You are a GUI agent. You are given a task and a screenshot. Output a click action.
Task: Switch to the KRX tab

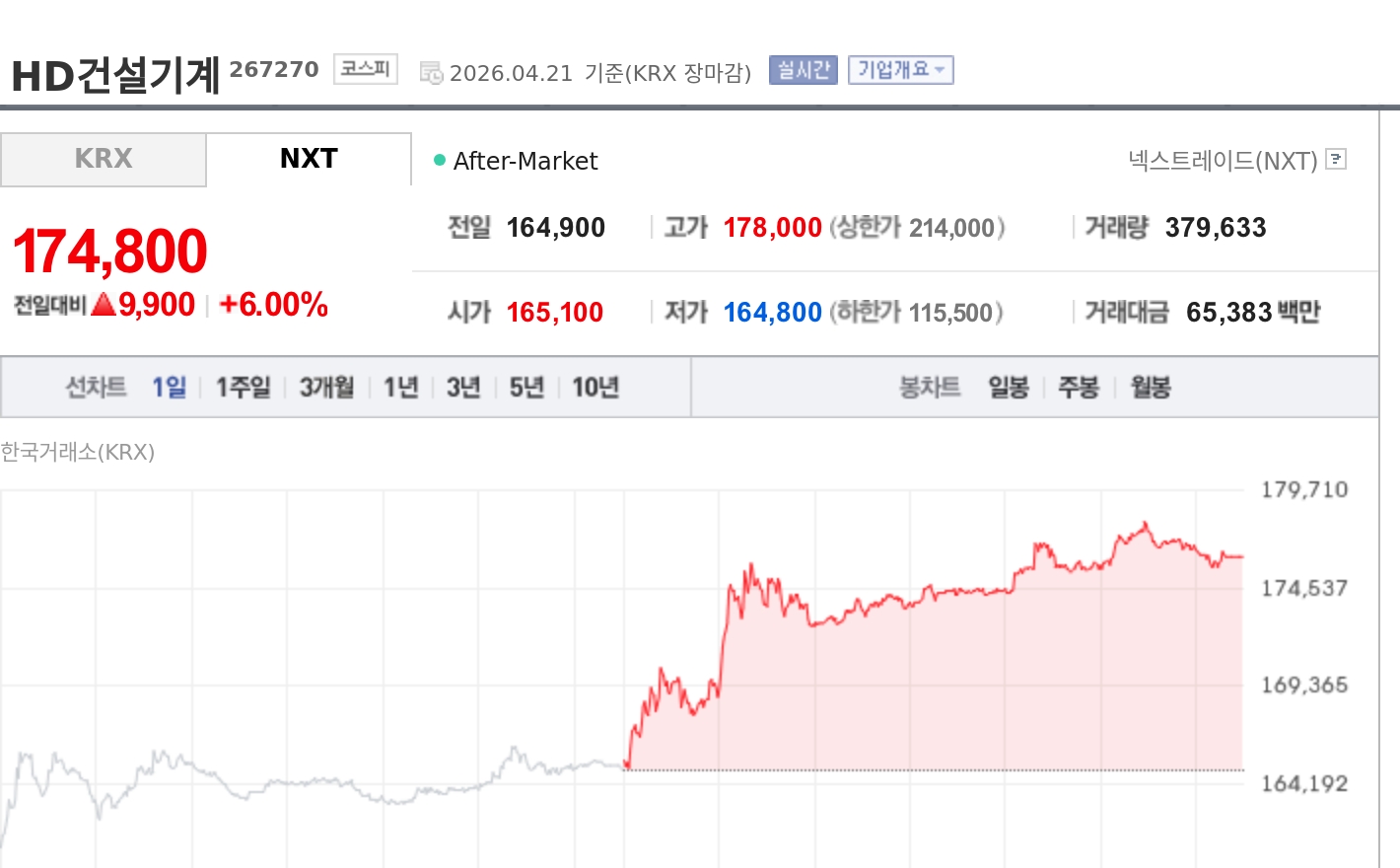[x=104, y=159]
